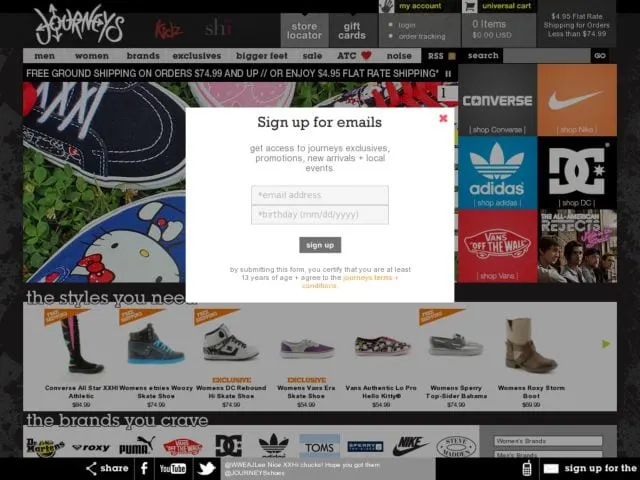Click the my account hand icon
The width and height of the screenshot is (640, 480).
click(386, 6)
